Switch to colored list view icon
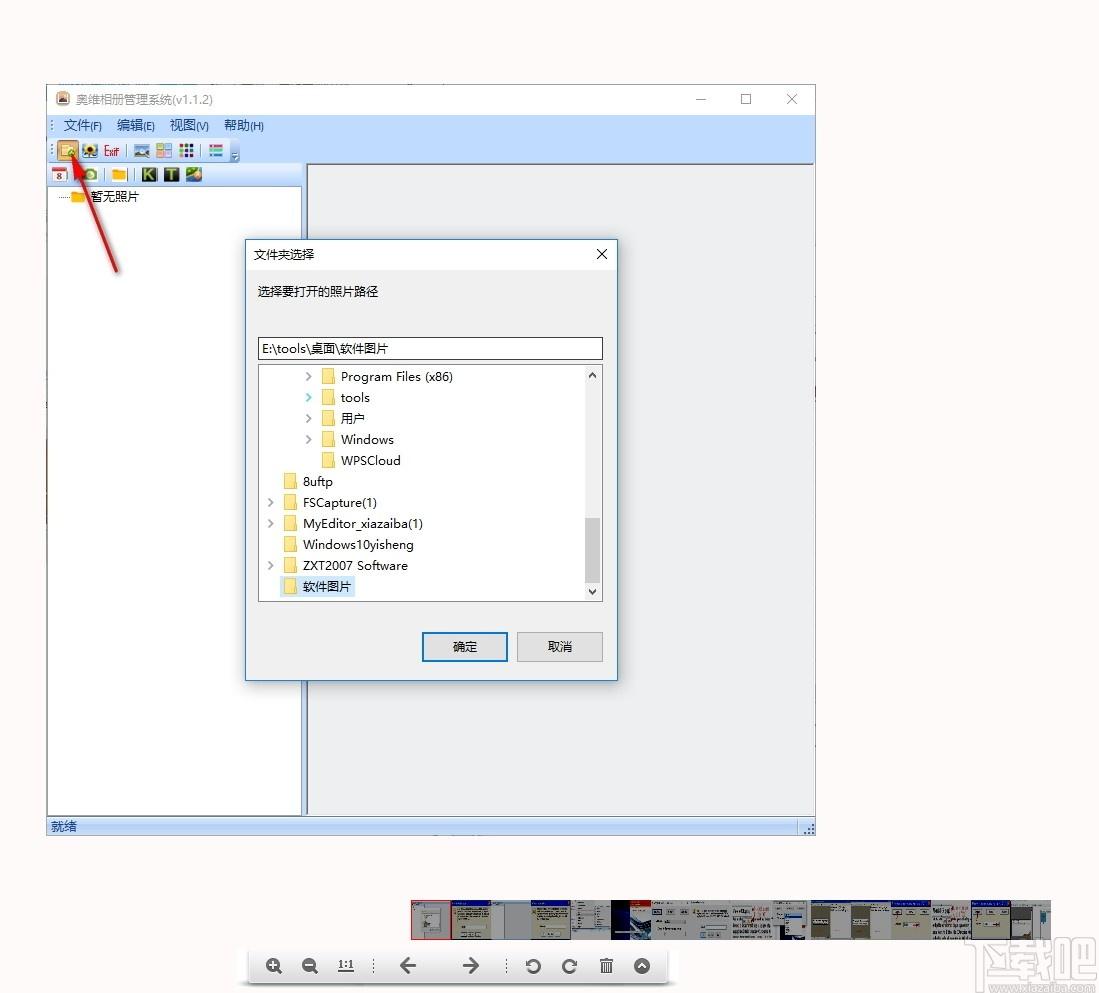This screenshot has height=993, width=1099. (x=216, y=151)
